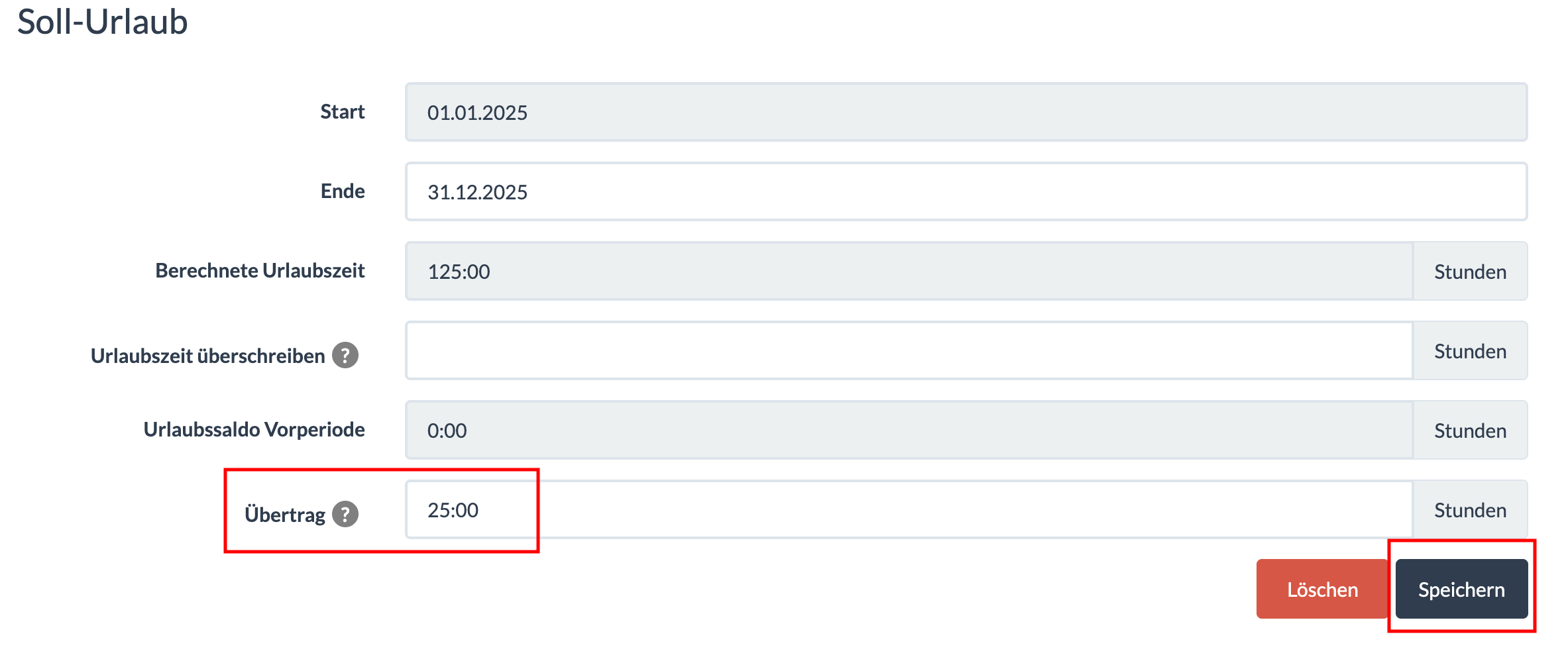Click the Übertrag label text
Image resolution: width=1568 pixels, height=665 pixels.
(x=285, y=514)
